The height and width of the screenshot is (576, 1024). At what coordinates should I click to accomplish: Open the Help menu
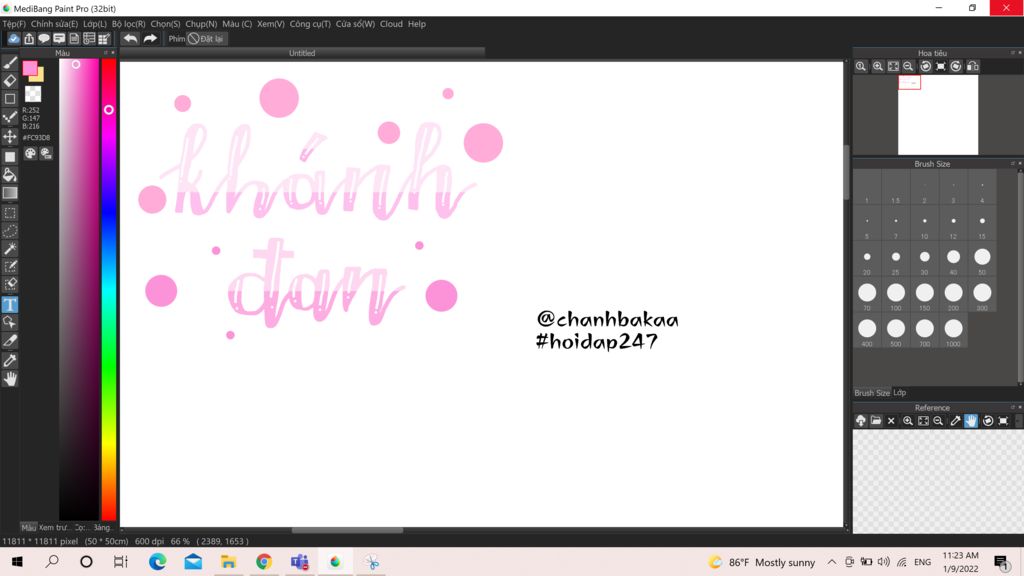(417, 24)
